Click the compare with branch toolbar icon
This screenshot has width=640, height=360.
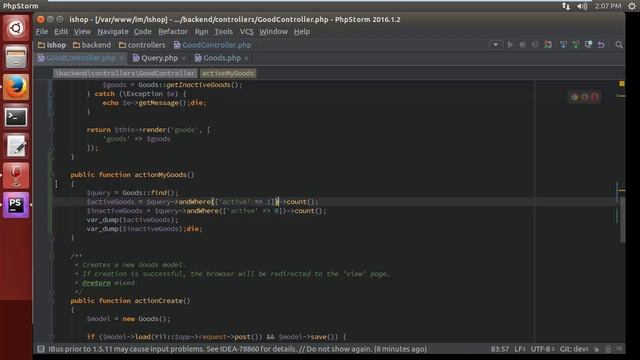coord(589,44)
